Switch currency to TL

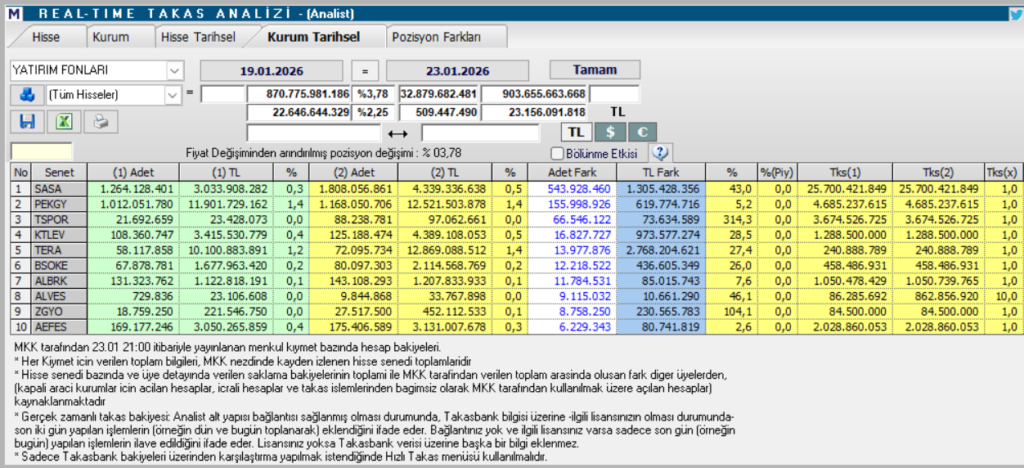tap(575, 132)
